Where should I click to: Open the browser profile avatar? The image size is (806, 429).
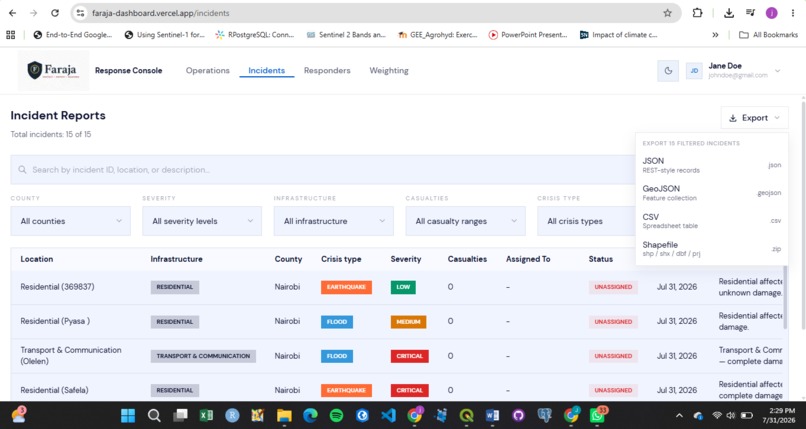[x=772, y=13]
